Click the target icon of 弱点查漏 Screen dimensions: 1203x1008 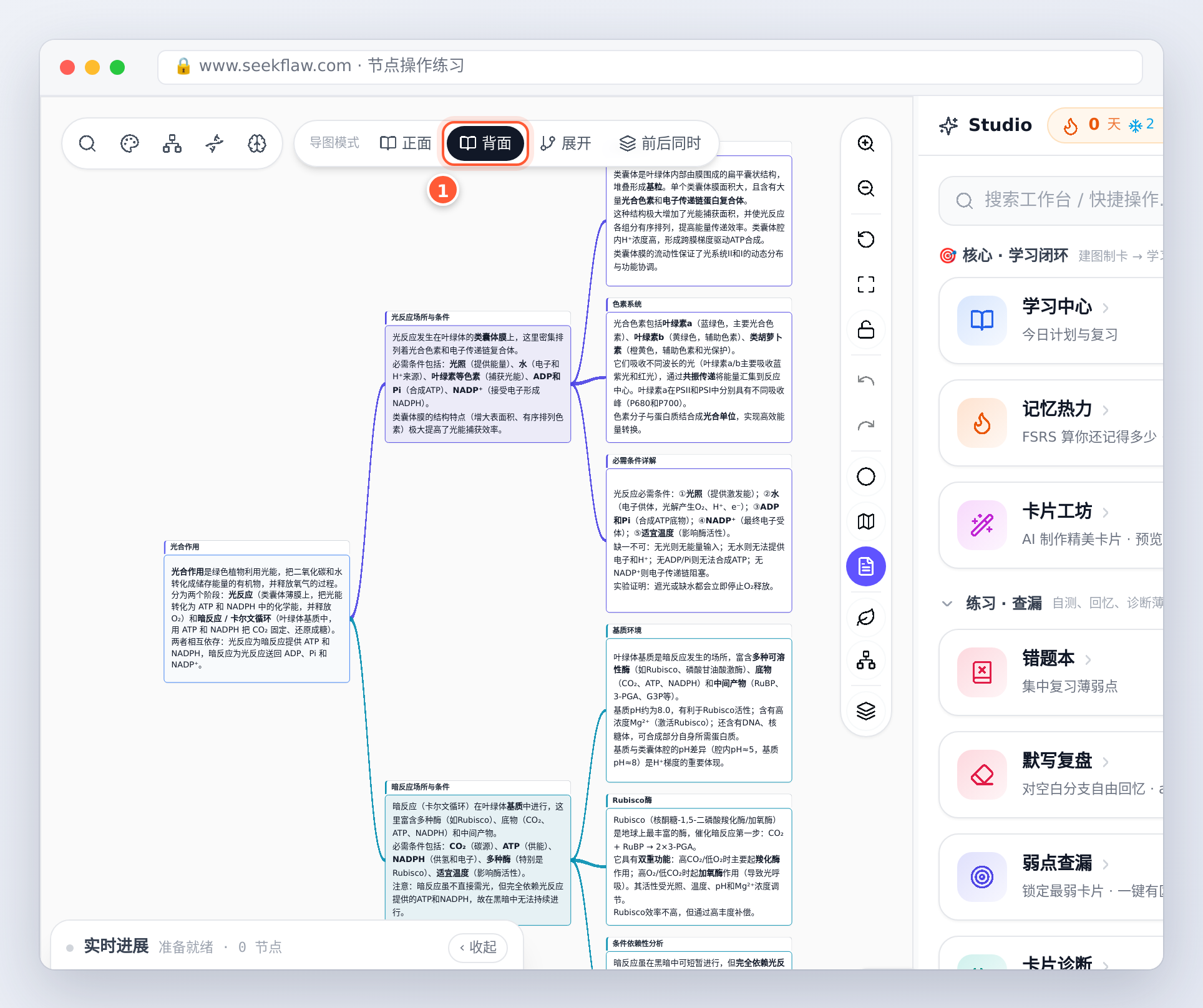tap(982, 877)
